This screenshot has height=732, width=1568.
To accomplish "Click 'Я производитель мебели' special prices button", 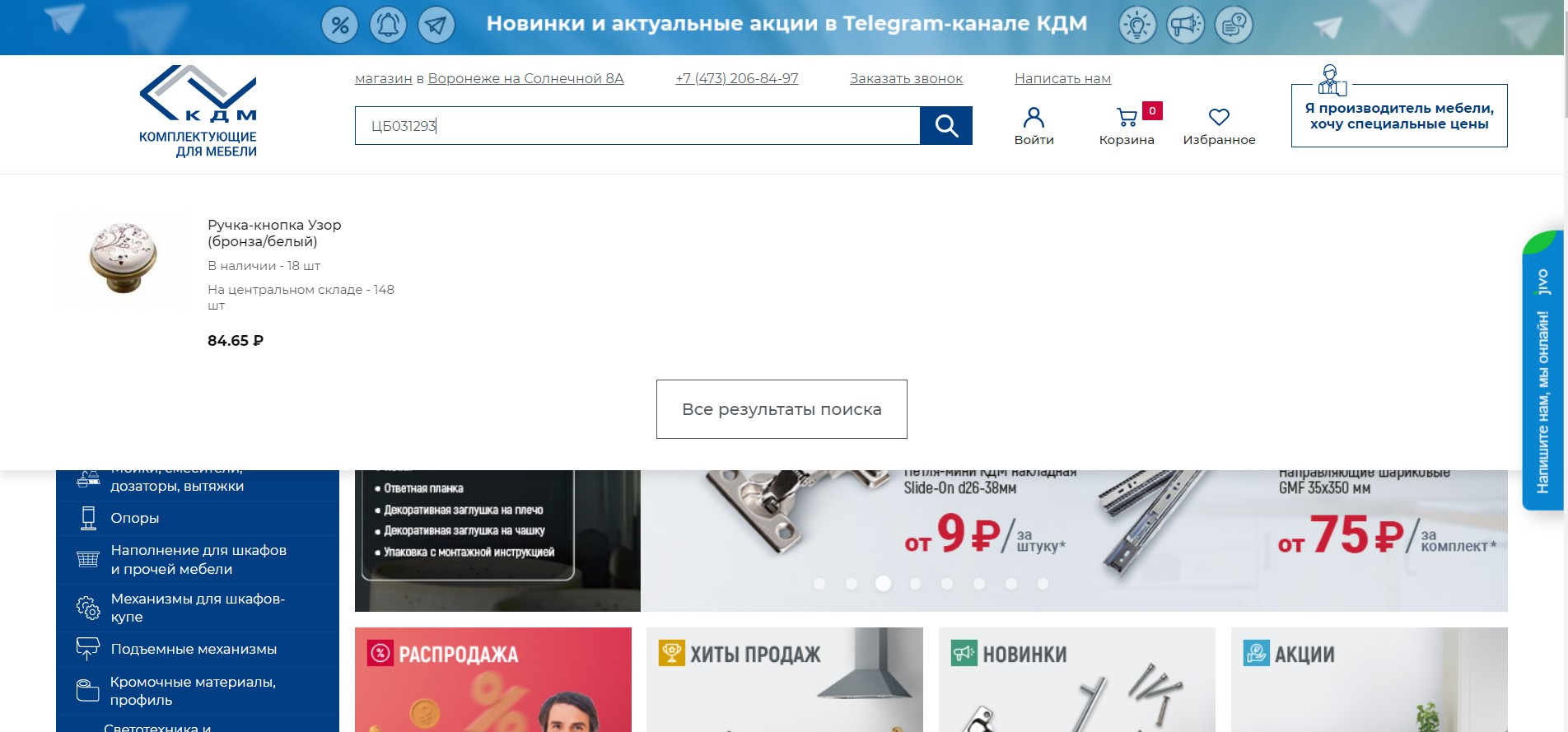I will pos(1399,116).
